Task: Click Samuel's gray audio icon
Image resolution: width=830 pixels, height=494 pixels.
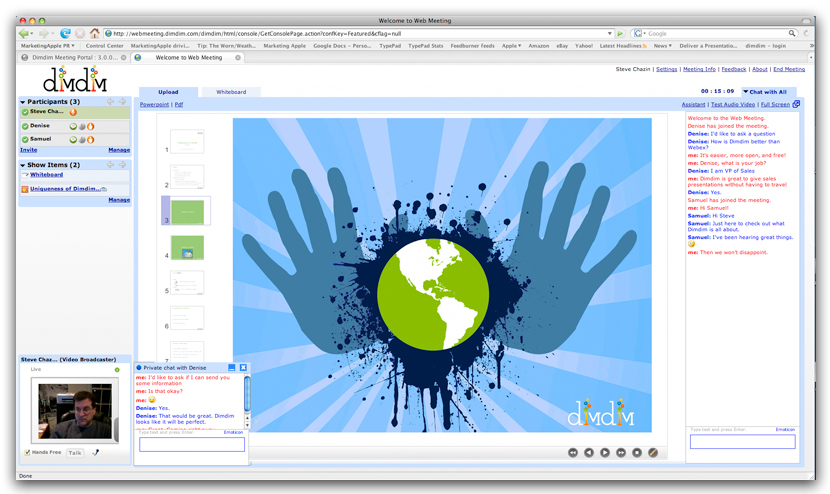Action: click(x=82, y=140)
